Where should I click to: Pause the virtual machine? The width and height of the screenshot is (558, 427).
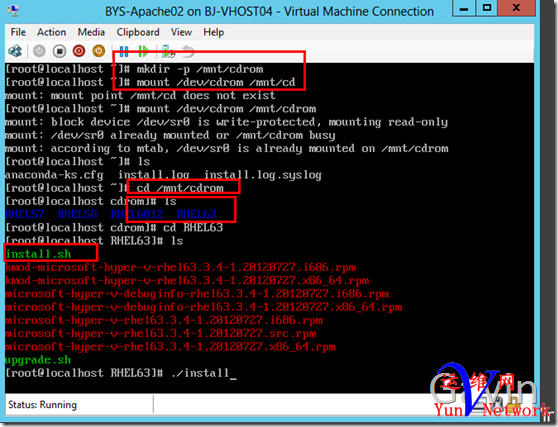pos(124,52)
